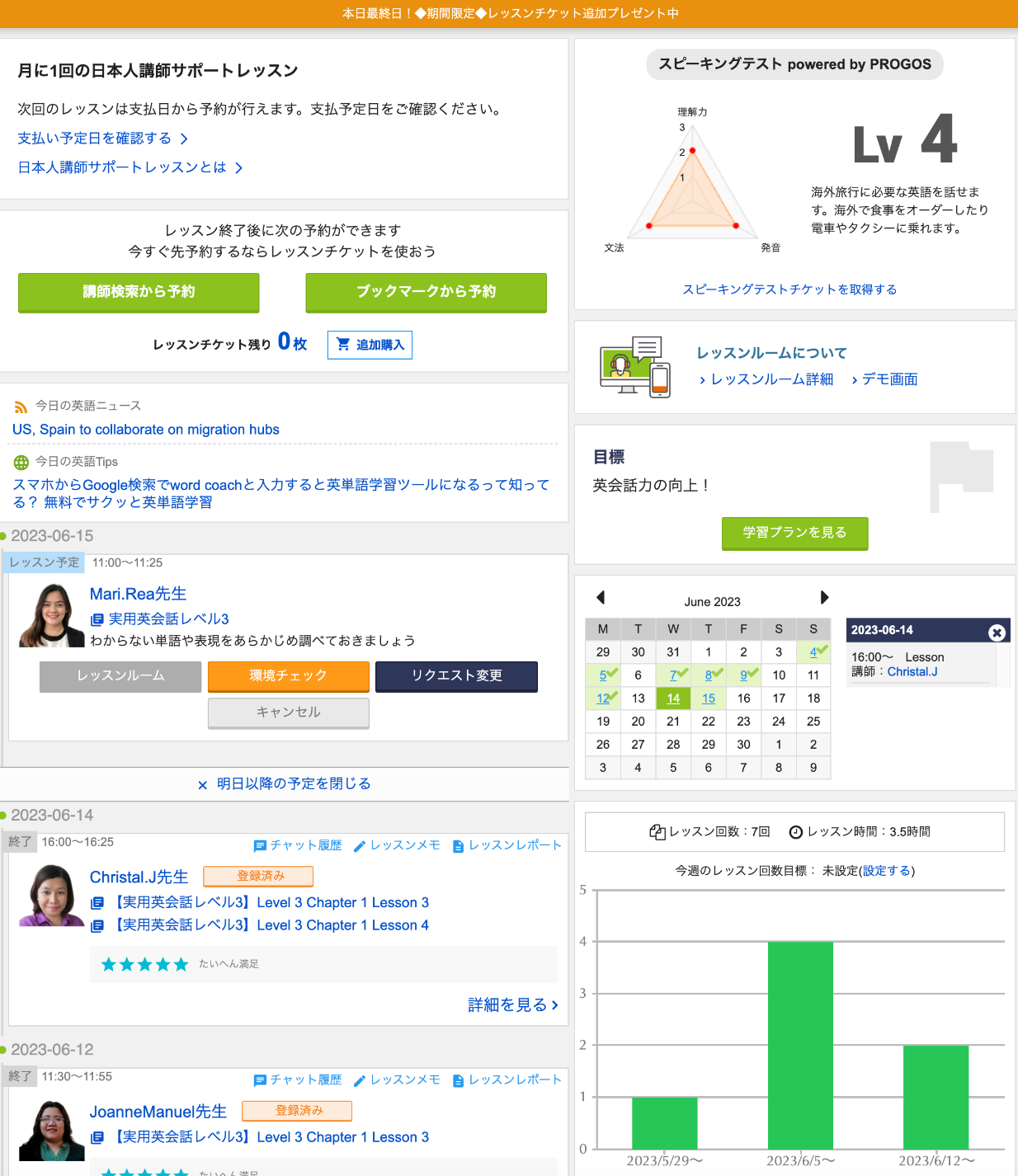Screen dimensions: 1018x1176
Task: Open レッスンレポート for the Christal.J lesson
Action: tap(507, 845)
